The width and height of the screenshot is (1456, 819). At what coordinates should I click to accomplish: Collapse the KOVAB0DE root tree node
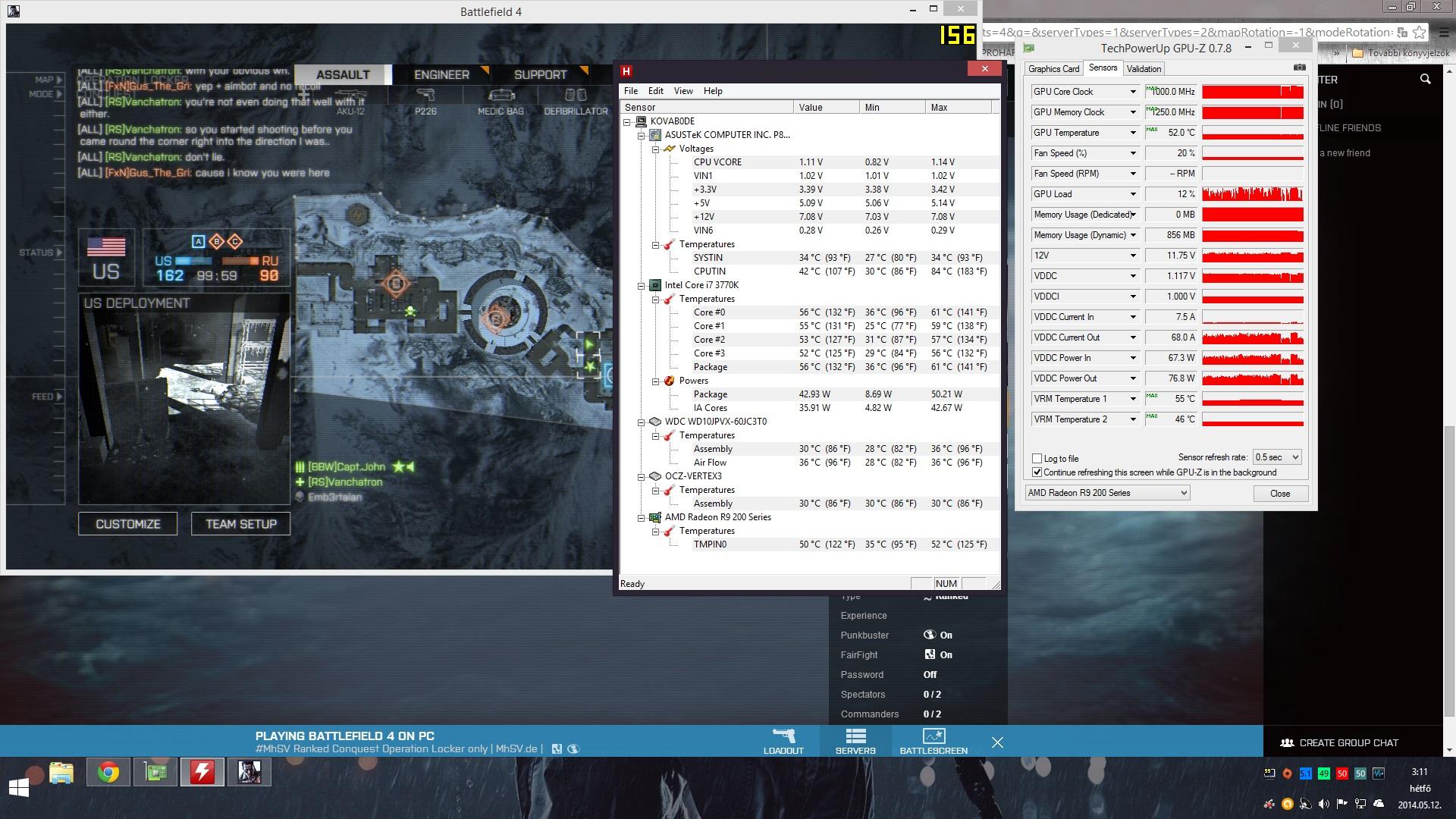tap(627, 121)
